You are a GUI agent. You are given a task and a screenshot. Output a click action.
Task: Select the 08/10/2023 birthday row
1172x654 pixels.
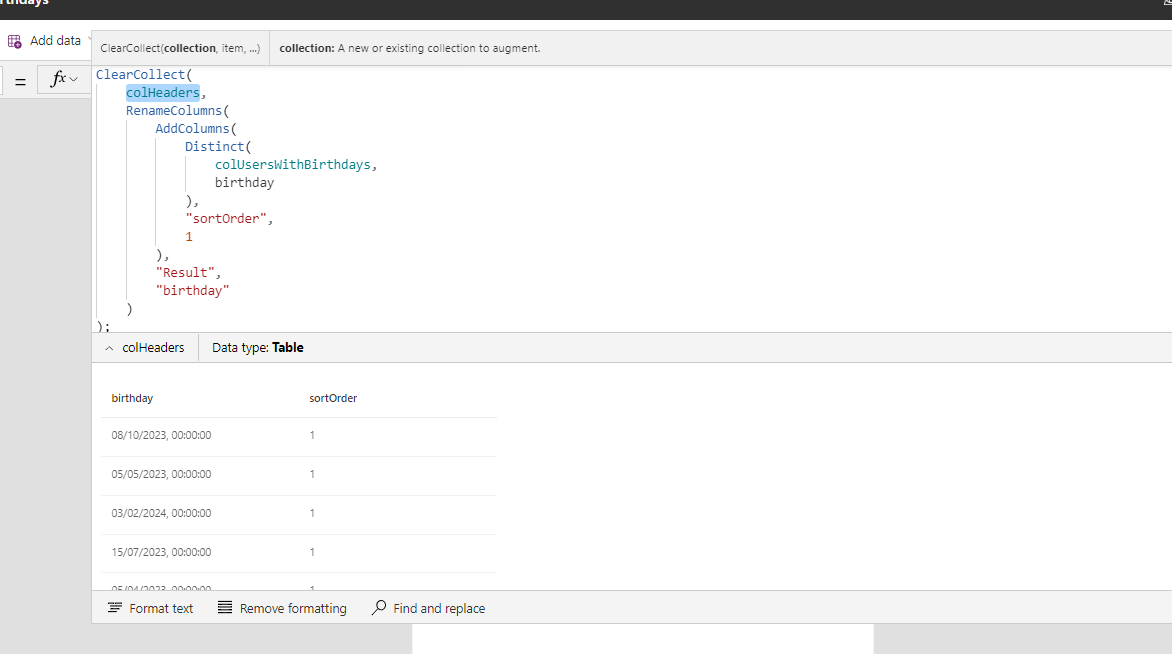161,436
